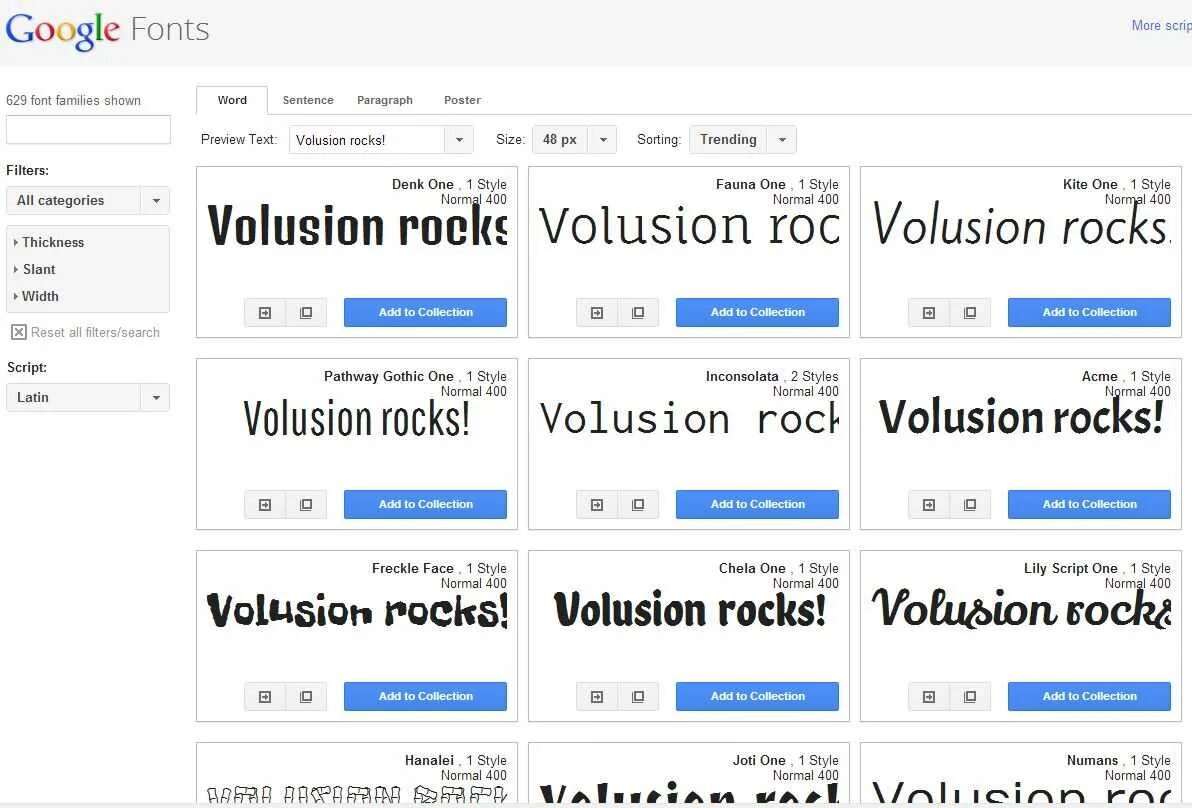Add Acme to Collection
This screenshot has height=808, width=1192.
[1089, 505]
